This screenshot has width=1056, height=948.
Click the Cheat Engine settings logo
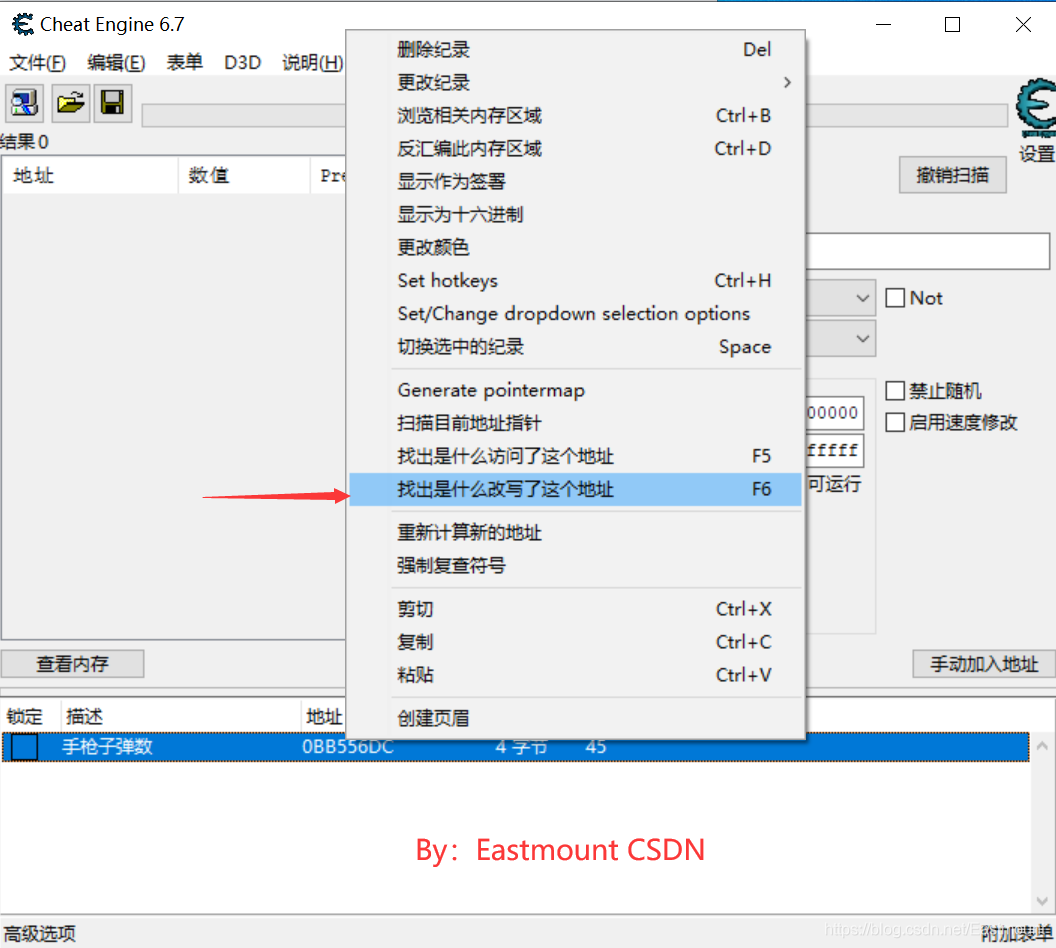(1036, 106)
